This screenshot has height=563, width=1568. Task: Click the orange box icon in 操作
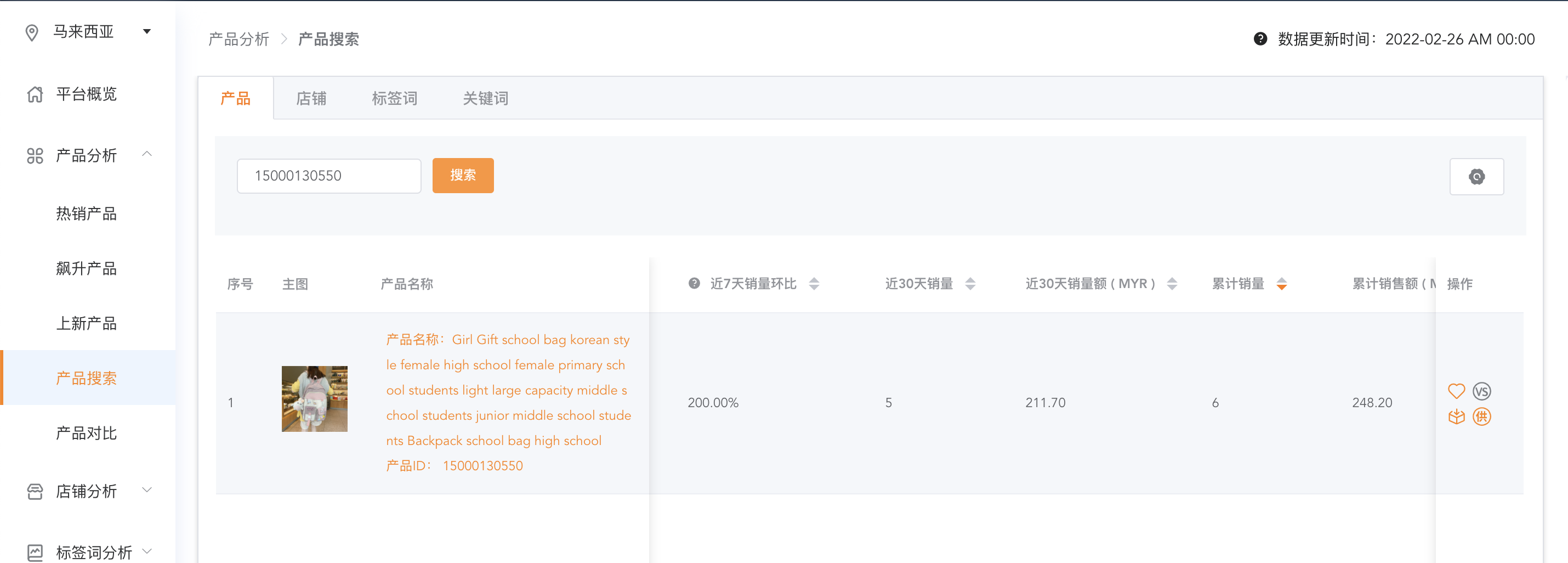1456,417
